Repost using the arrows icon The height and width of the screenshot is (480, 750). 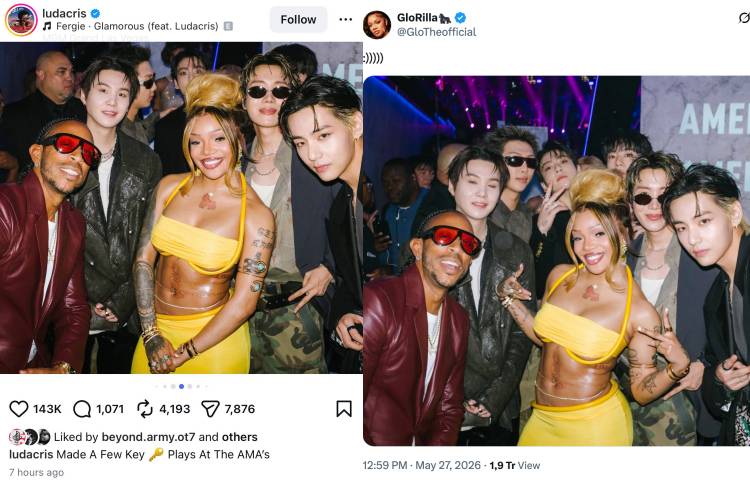(145, 409)
